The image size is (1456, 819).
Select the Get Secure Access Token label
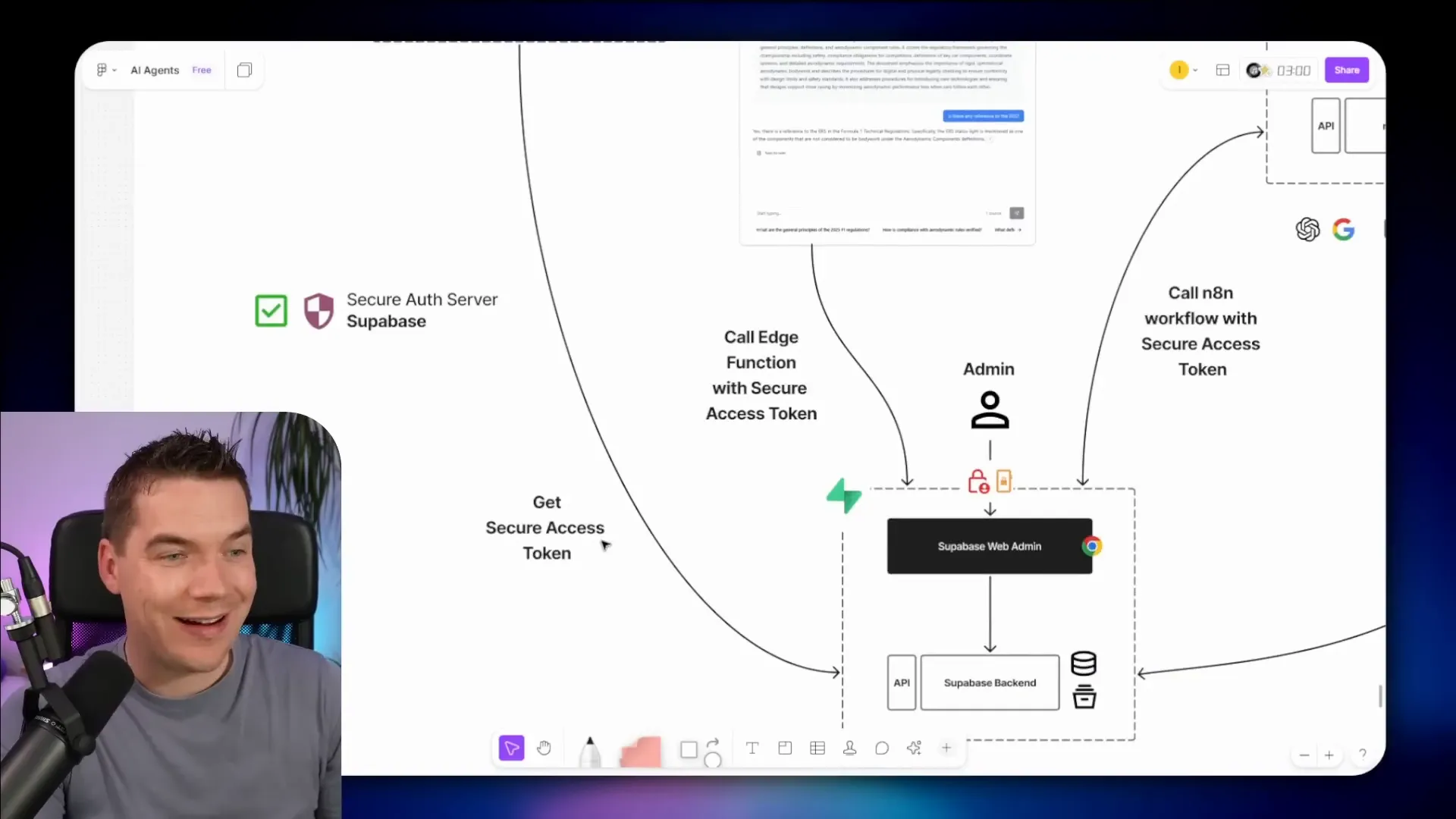coord(545,528)
